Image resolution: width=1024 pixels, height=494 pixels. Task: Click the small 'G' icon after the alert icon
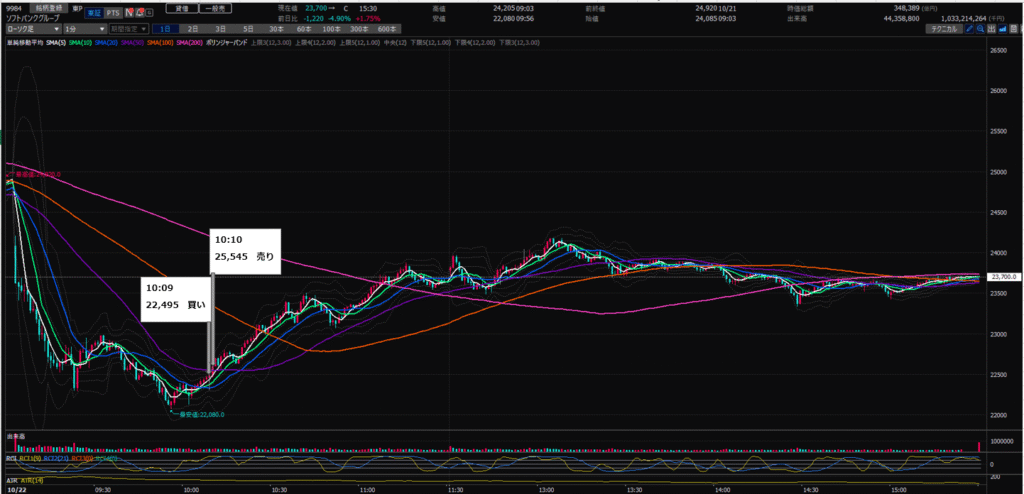coord(150,14)
